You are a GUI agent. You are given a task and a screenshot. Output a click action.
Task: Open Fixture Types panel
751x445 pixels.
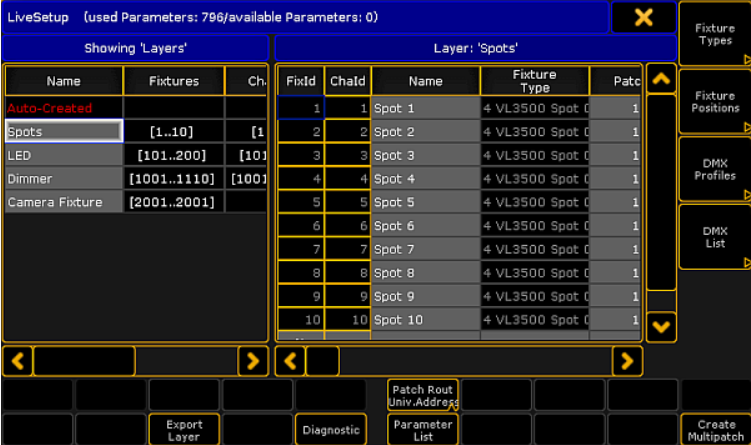click(714, 34)
